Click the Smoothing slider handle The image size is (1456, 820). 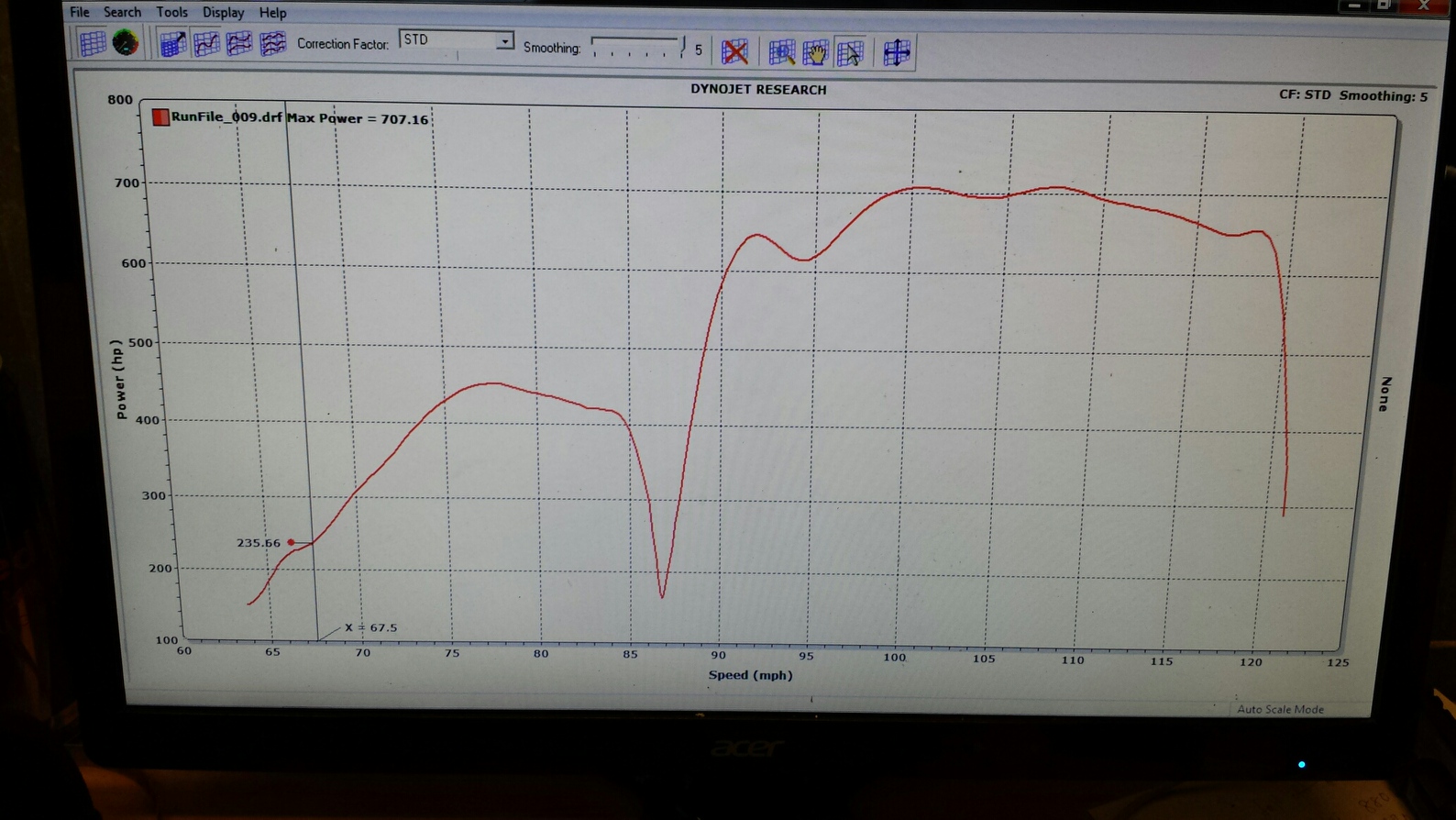click(x=682, y=47)
